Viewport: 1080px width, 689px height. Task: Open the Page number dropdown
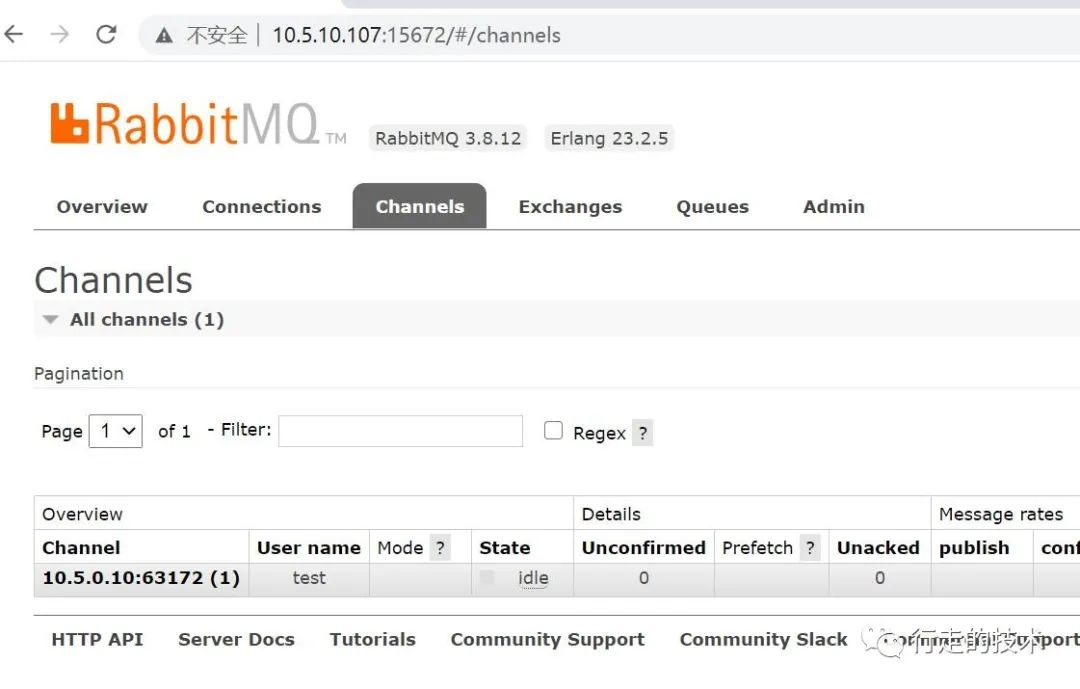click(116, 431)
